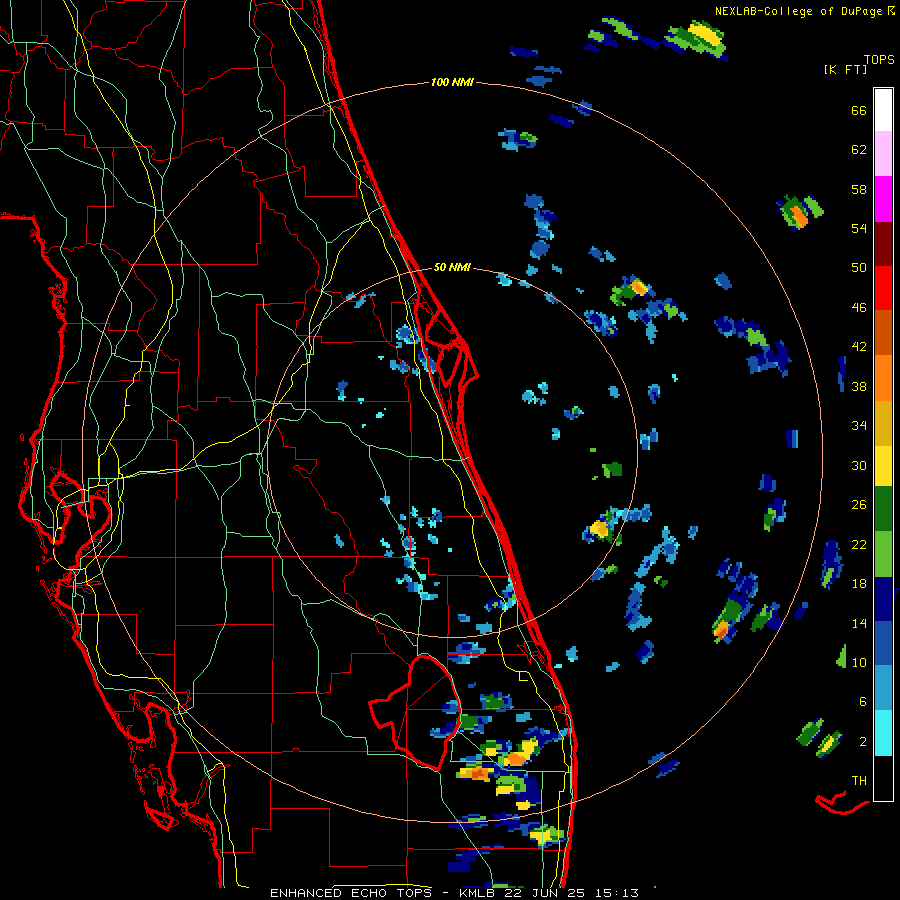The height and width of the screenshot is (900, 900).
Task: Click the 22 value on the legend
Action: pyautogui.click(x=859, y=544)
